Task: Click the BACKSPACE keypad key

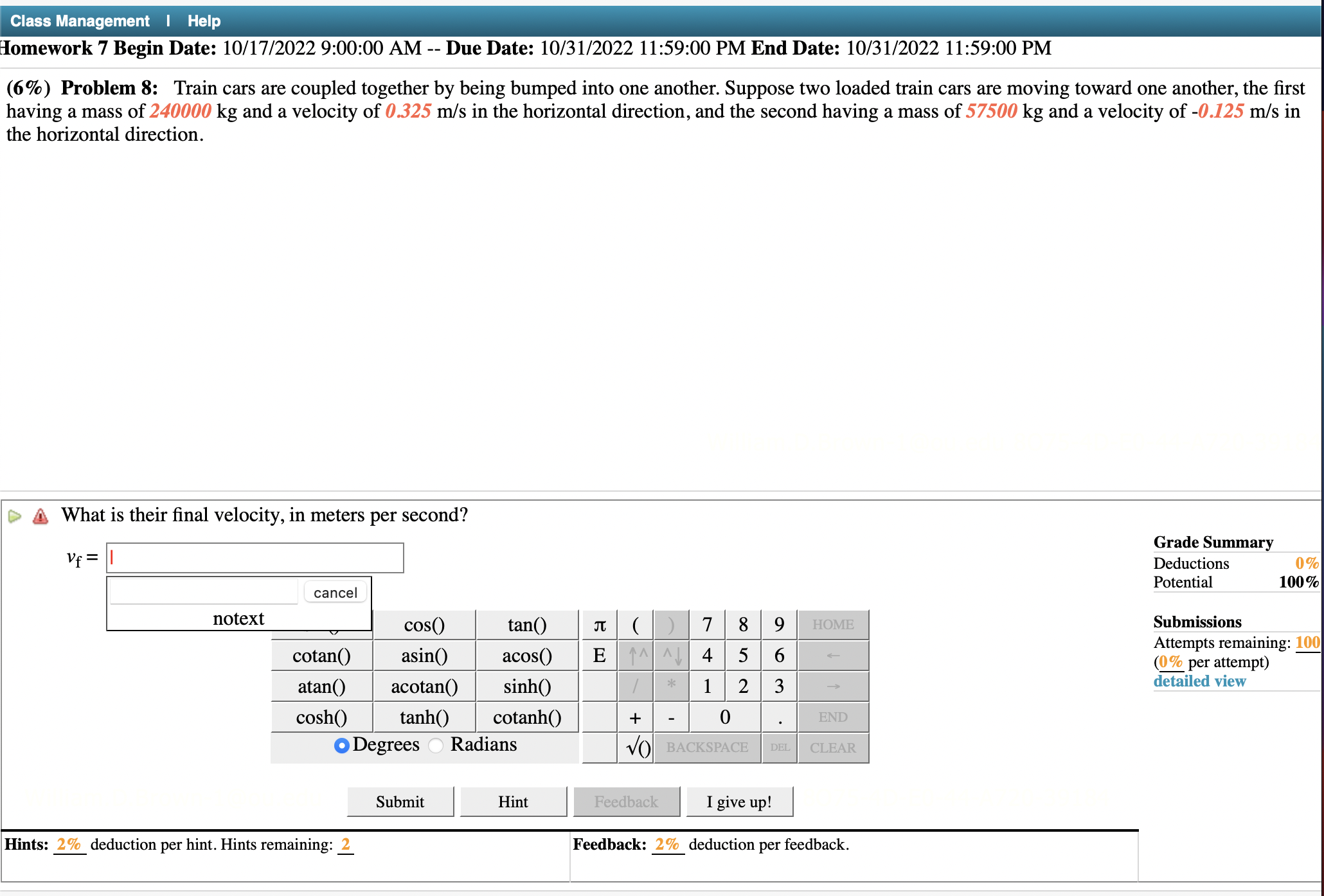Action: [x=706, y=748]
